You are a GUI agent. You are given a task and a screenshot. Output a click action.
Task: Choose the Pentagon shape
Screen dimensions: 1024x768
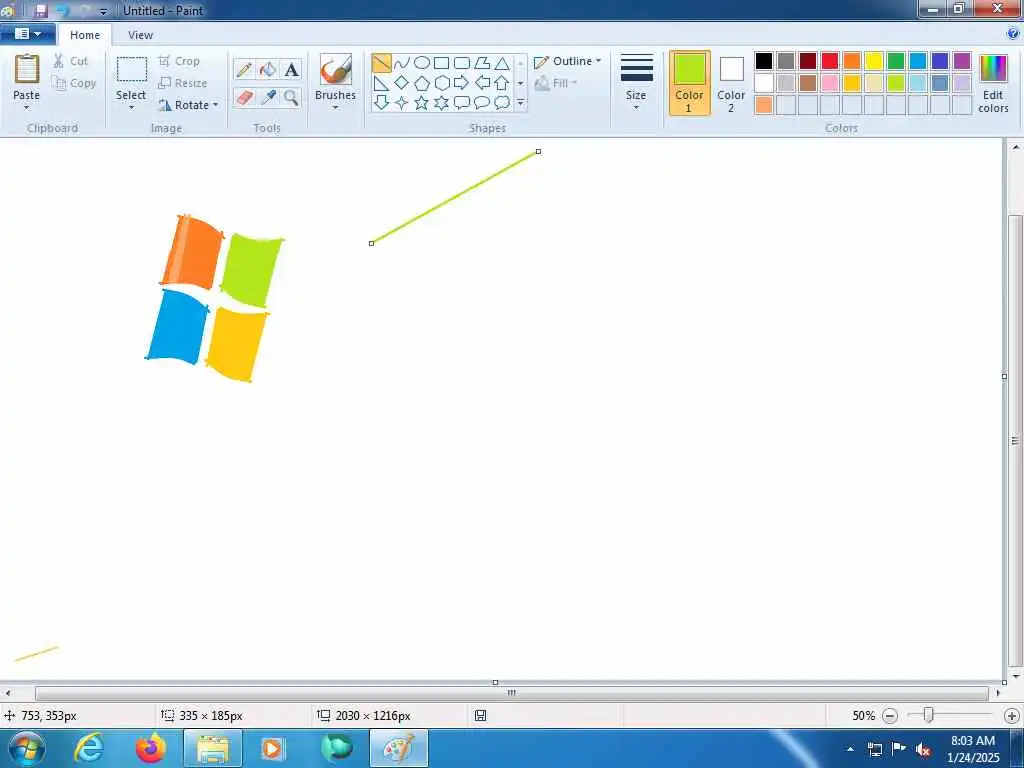tap(422, 83)
